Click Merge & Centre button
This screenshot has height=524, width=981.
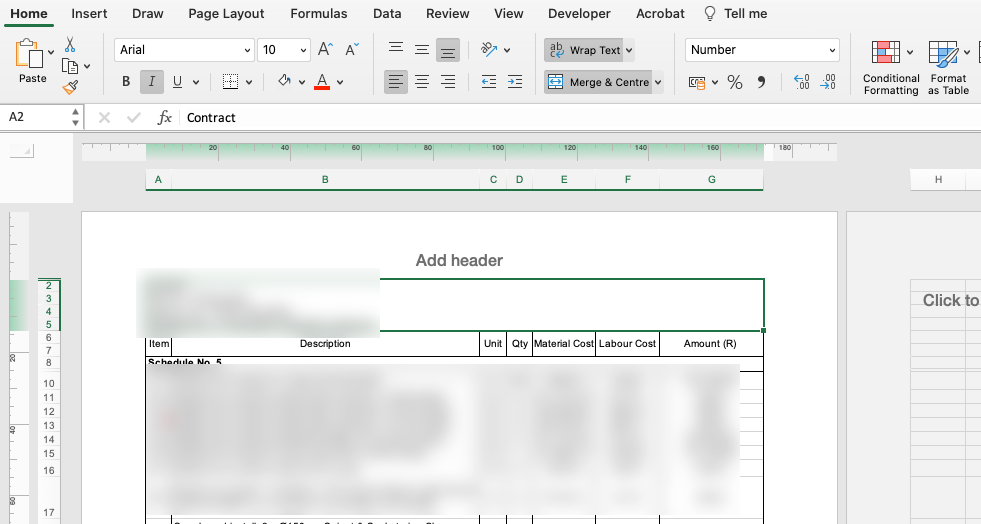(597, 82)
